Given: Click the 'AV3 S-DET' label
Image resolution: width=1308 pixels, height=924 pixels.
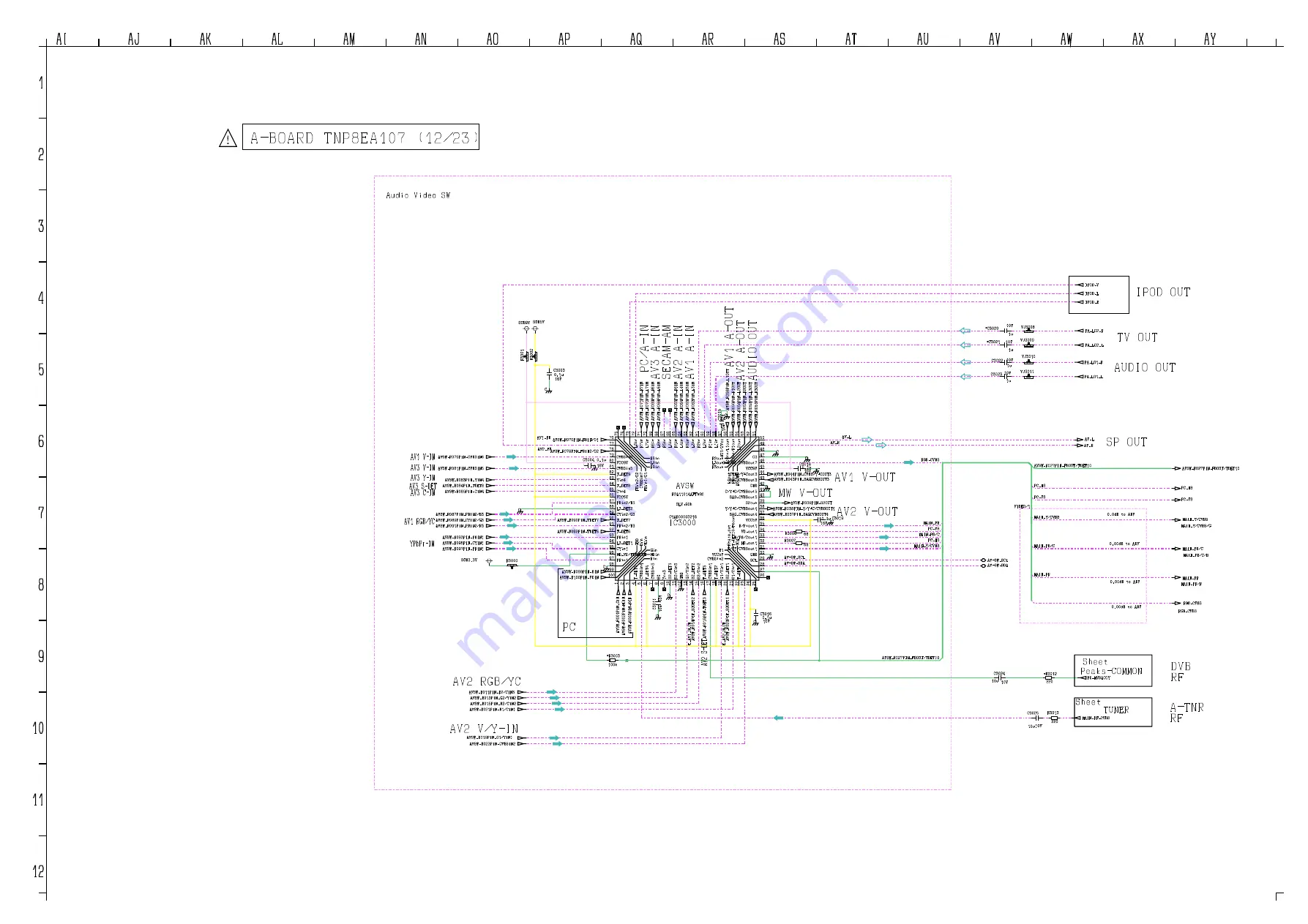Looking at the screenshot, I should (x=422, y=487).
